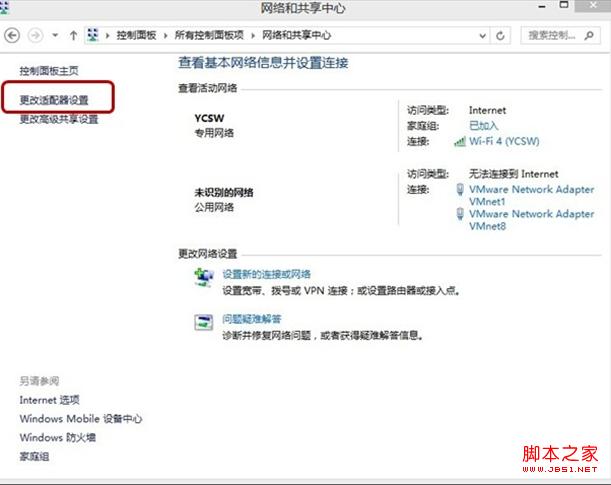
Task: Open the address bar history dropdown
Action: 482,36
